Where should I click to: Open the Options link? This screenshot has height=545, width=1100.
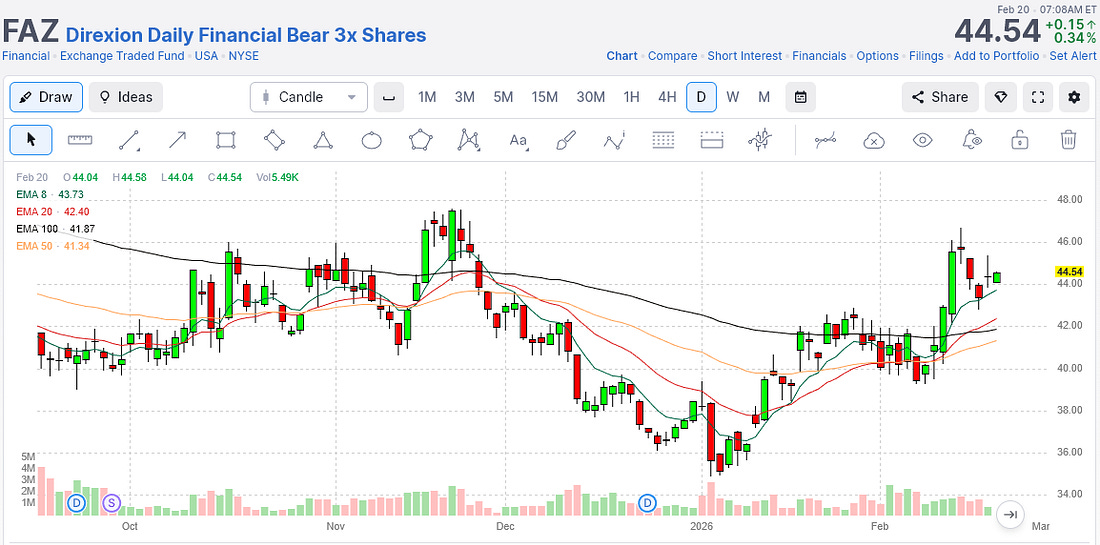[x=878, y=56]
